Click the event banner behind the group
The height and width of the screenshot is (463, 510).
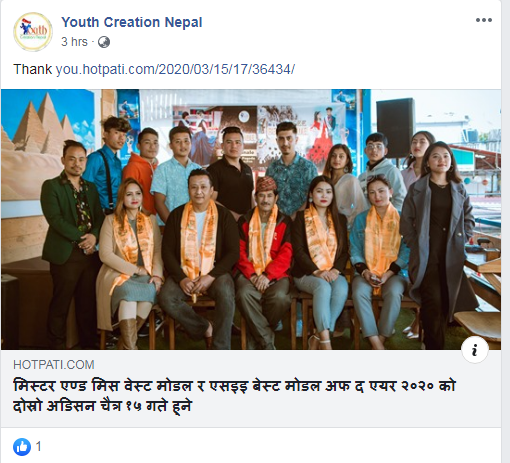[258, 135]
